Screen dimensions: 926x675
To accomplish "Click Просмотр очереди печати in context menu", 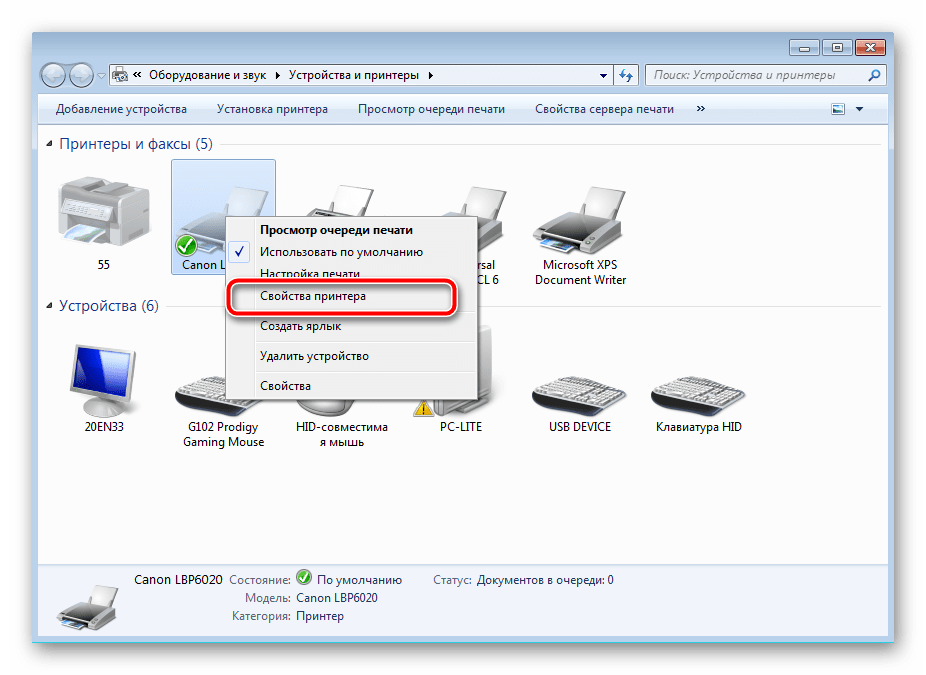I will (x=336, y=230).
